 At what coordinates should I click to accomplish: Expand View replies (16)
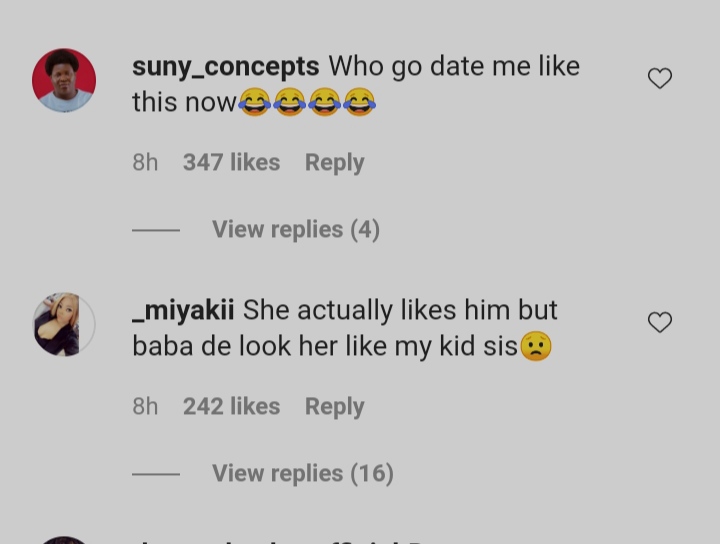[302, 473]
